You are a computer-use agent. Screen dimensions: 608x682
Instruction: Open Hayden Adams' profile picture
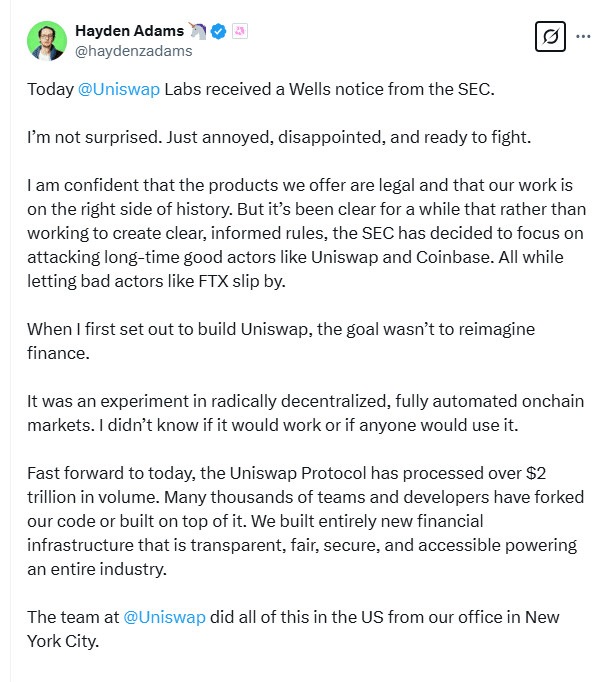pyautogui.click(x=47, y=41)
